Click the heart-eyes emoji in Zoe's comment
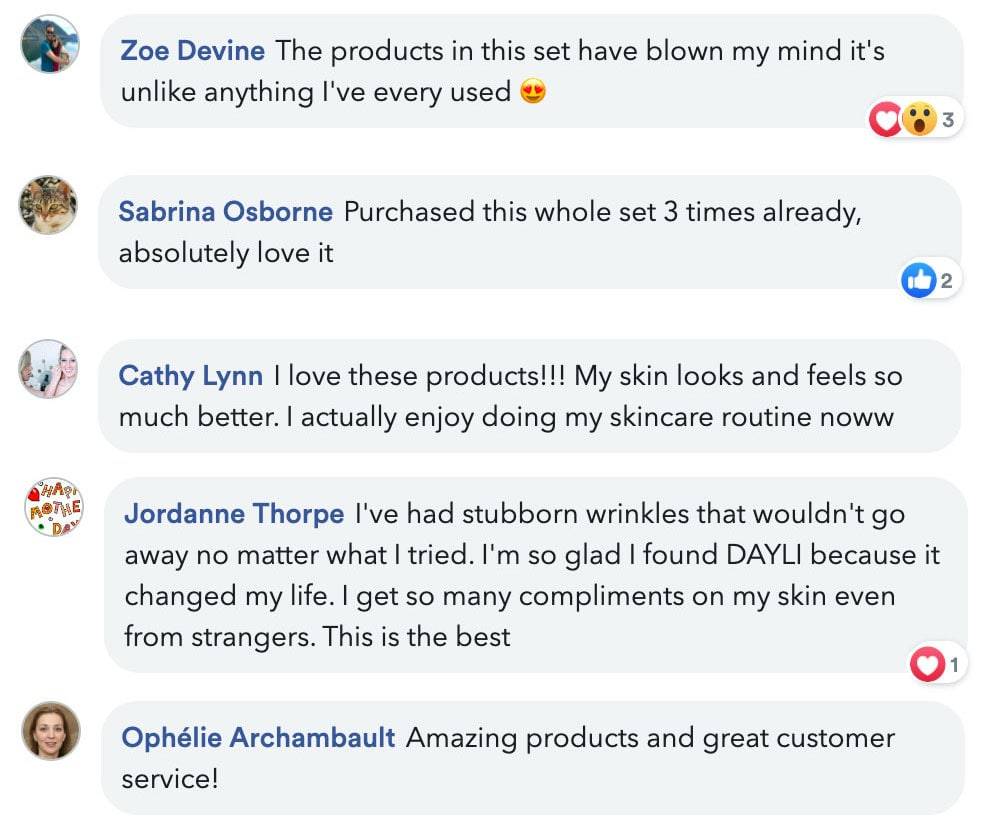This screenshot has width=1000, height=829. [533, 92]
